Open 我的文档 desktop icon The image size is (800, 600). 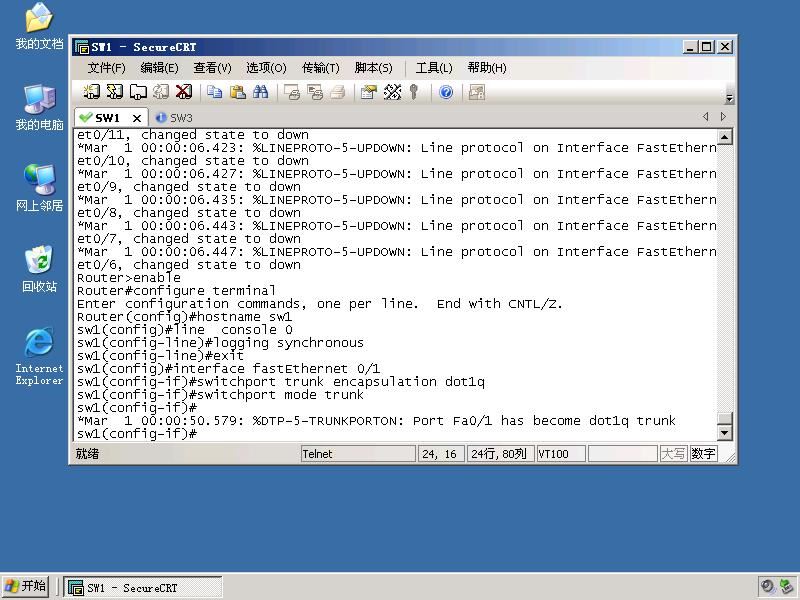(39, 27)
